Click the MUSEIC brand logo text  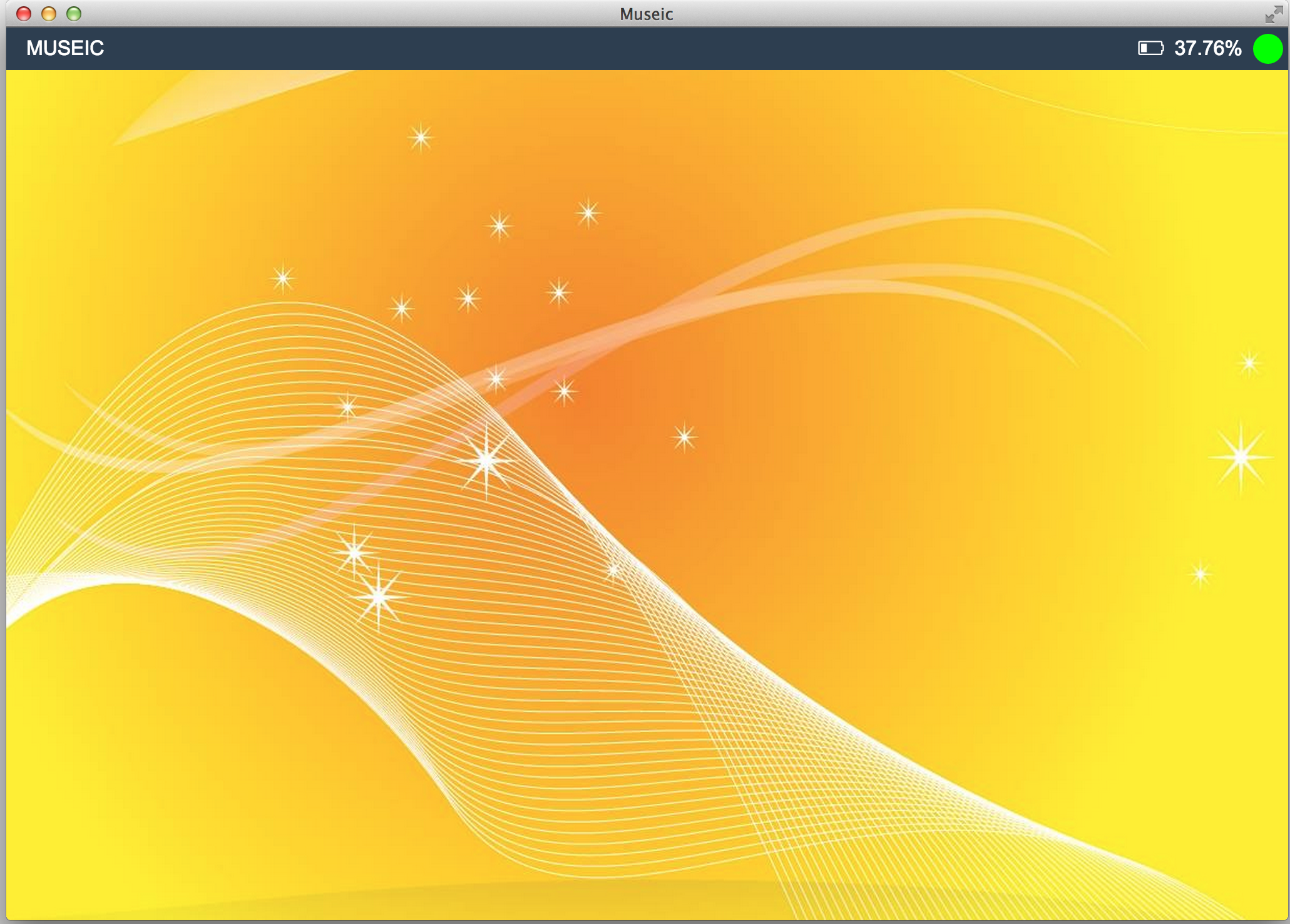click(x=65, y=48)
